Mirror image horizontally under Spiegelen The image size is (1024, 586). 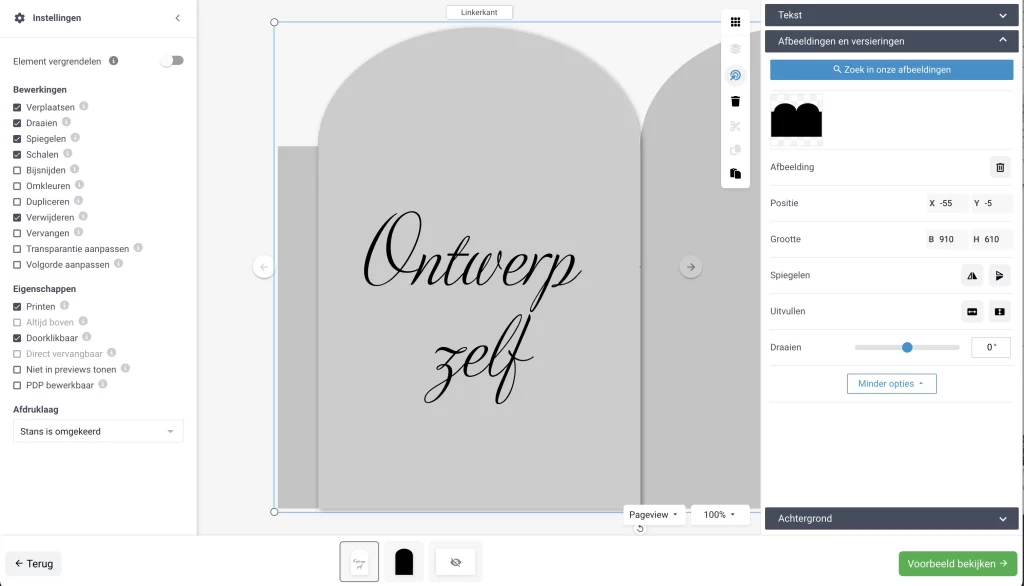tap(972, 275)
